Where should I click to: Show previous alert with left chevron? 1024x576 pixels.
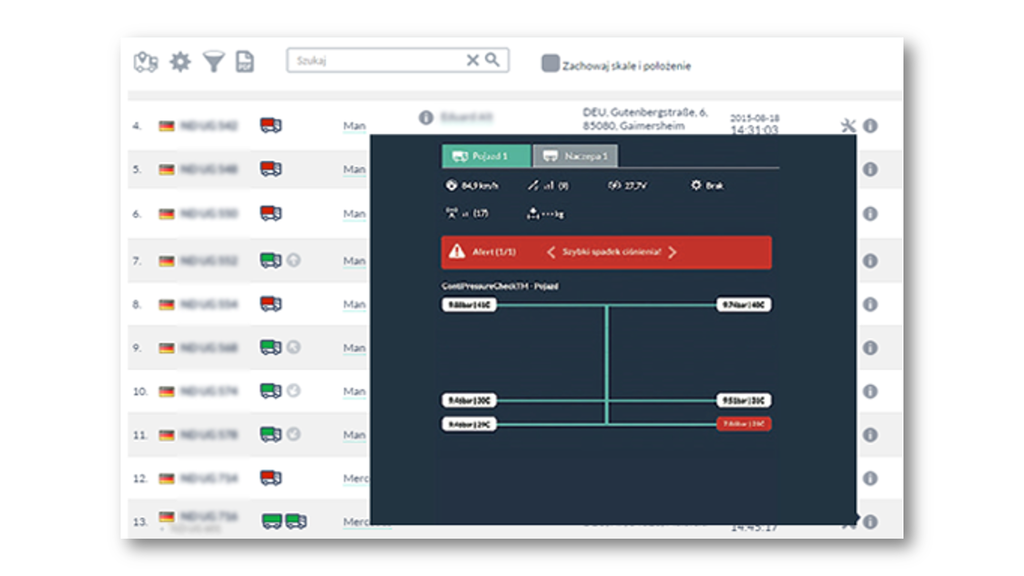(551, 252)
